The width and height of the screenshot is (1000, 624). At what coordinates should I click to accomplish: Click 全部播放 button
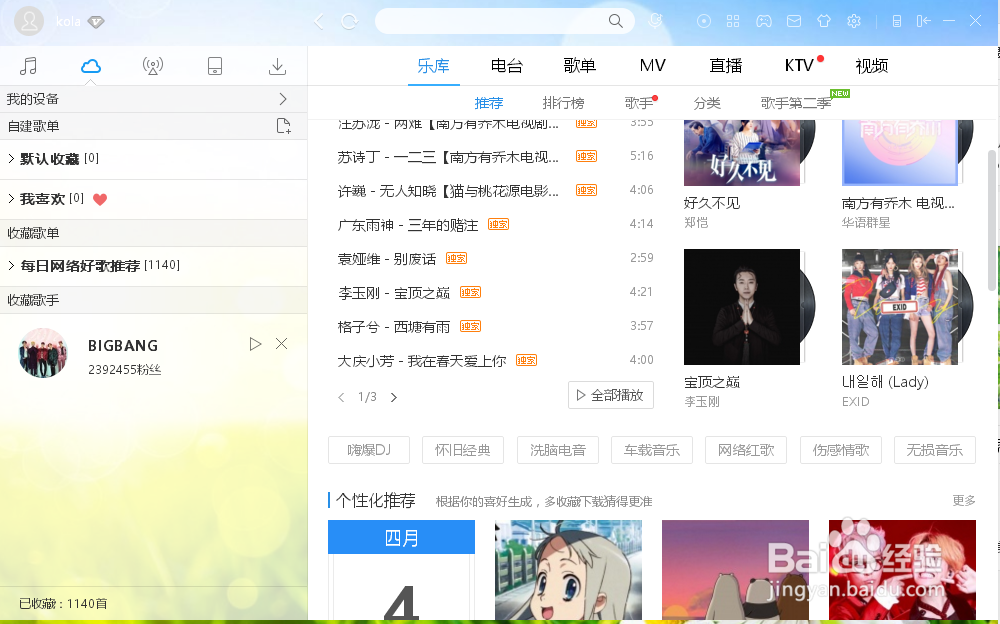(x=611, y=396)
